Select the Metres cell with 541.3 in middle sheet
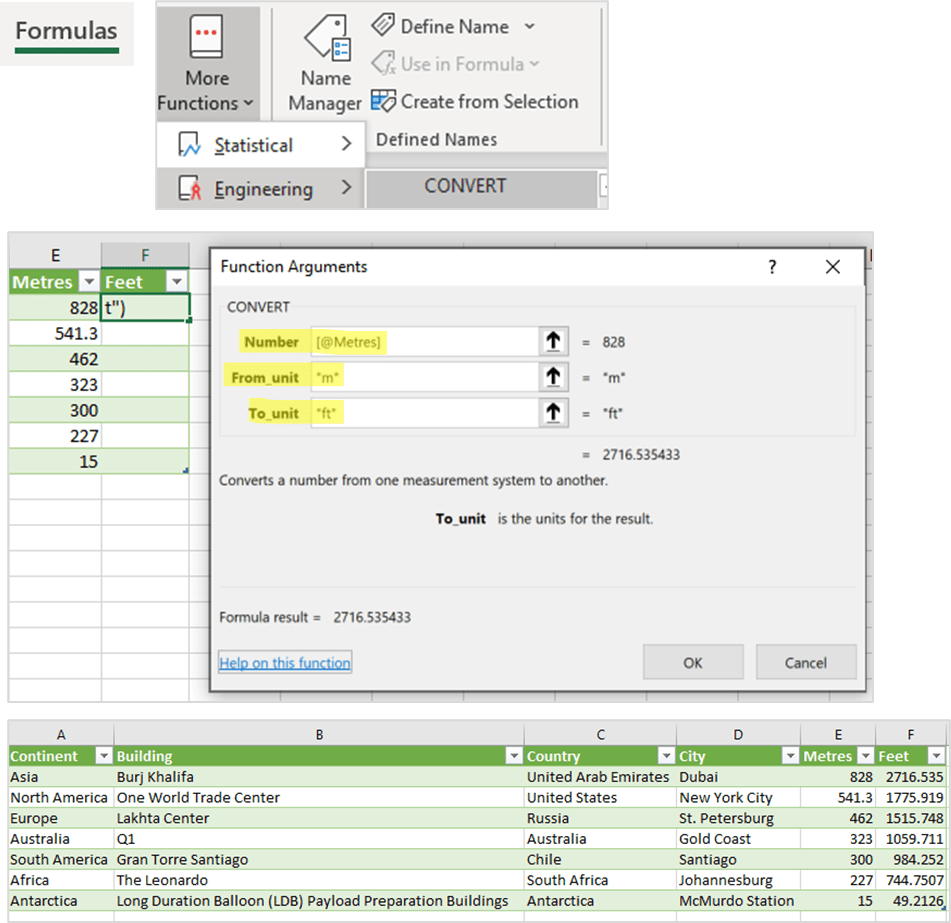This screenshot has width=951, height=923. click(55, 334)
